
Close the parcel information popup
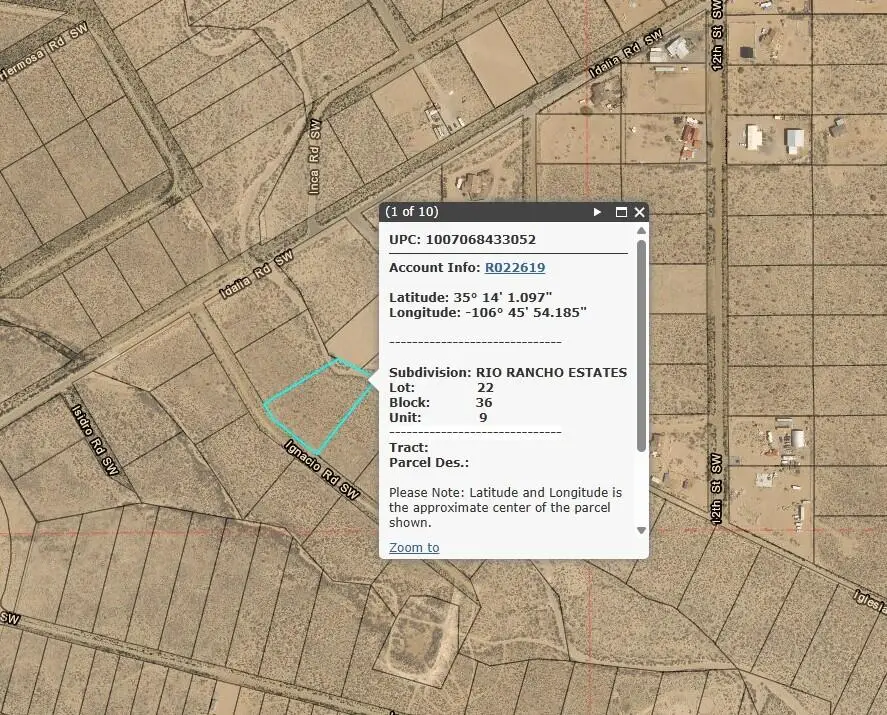click(639, 212)
